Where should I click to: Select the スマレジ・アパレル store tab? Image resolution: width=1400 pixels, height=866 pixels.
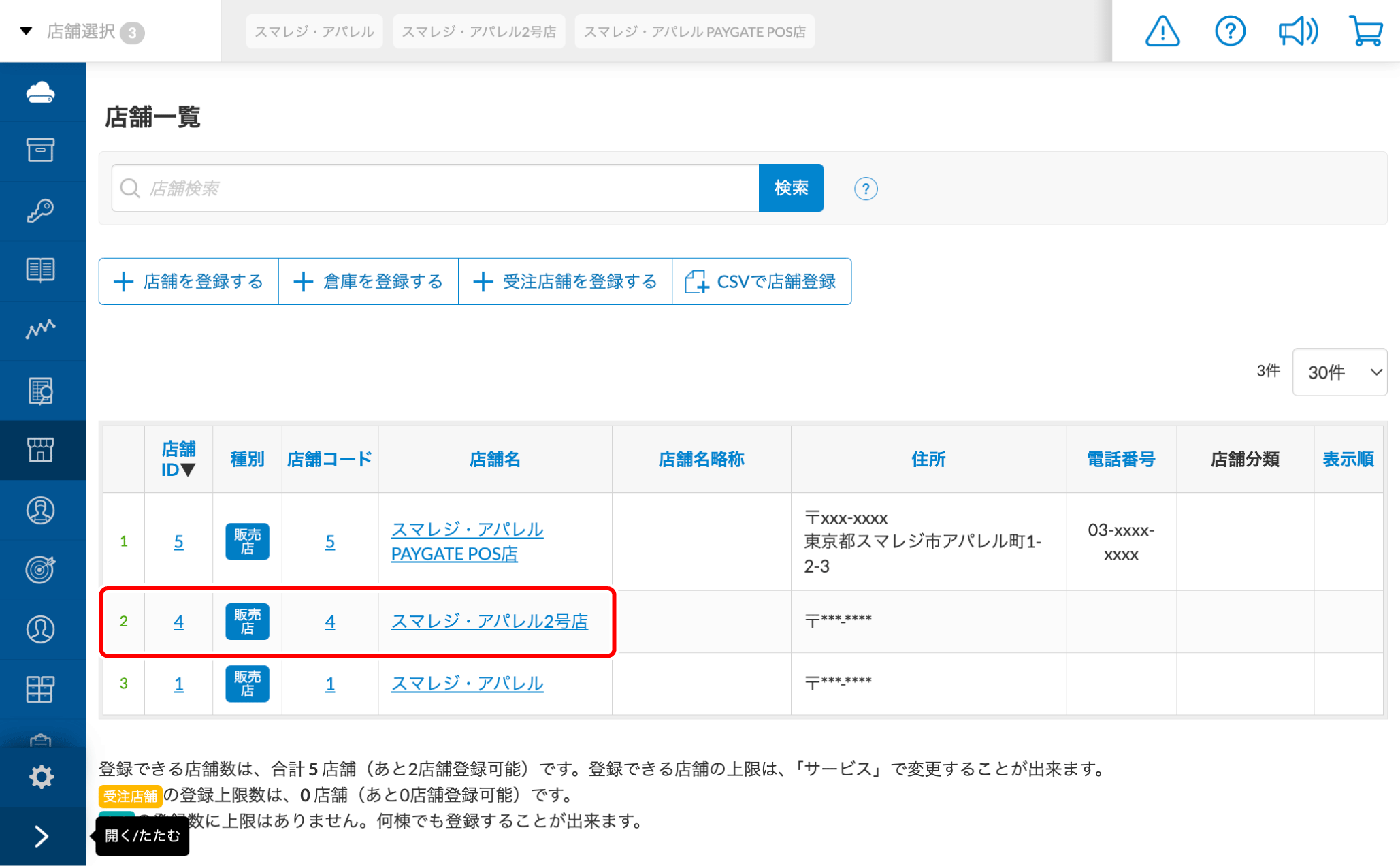point(314,31)
